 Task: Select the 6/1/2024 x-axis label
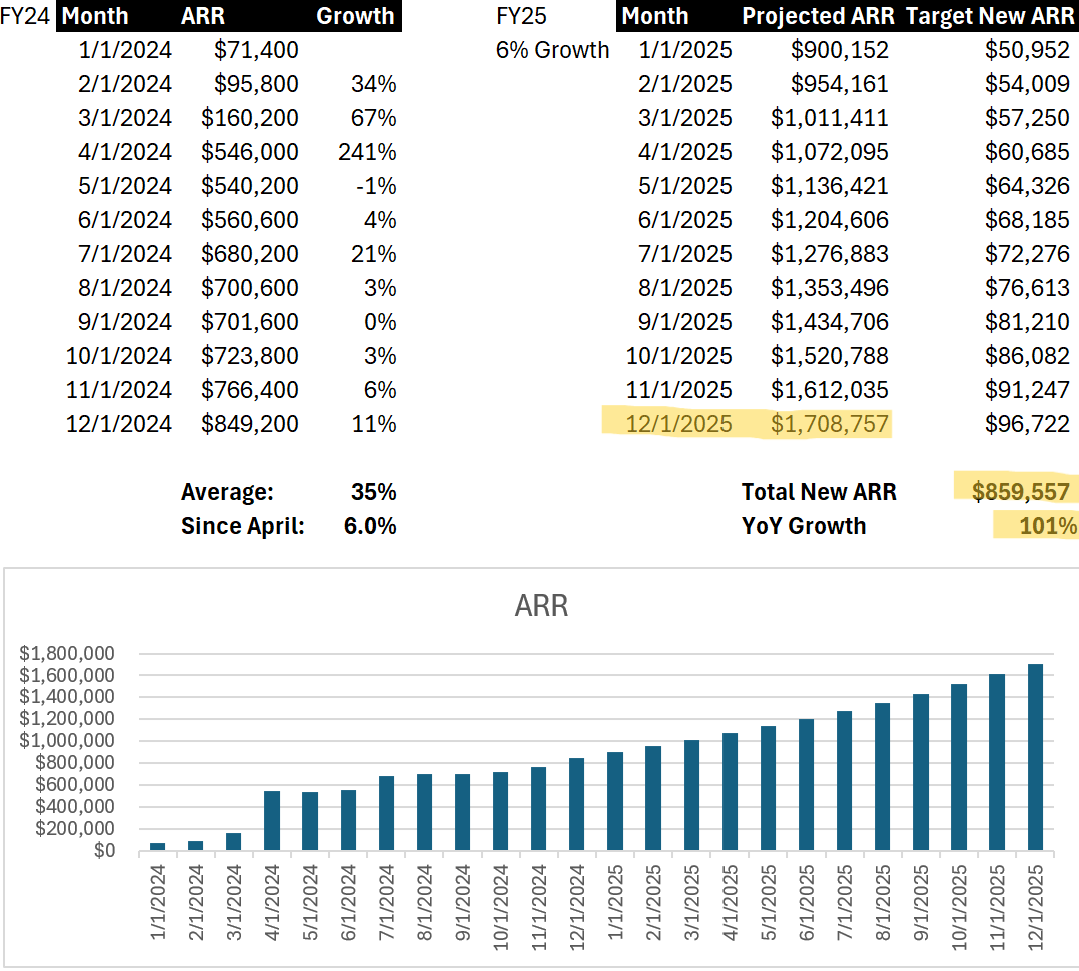coord(349,902)
